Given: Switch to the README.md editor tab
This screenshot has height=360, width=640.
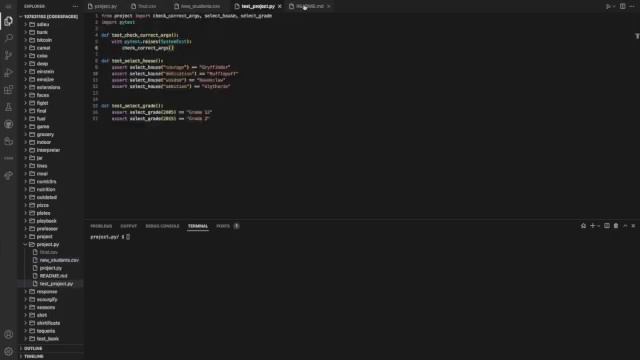Looking at the screenshot, I should (309, 6).
